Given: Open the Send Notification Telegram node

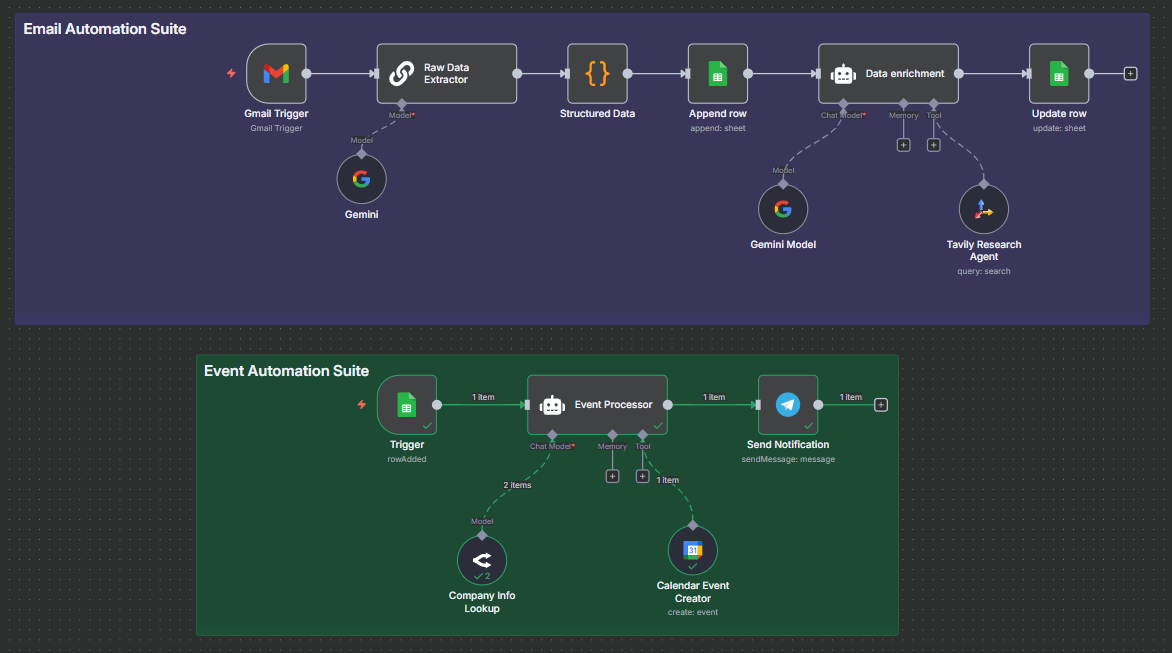Looking at the screenshot, I should point(787,405).
